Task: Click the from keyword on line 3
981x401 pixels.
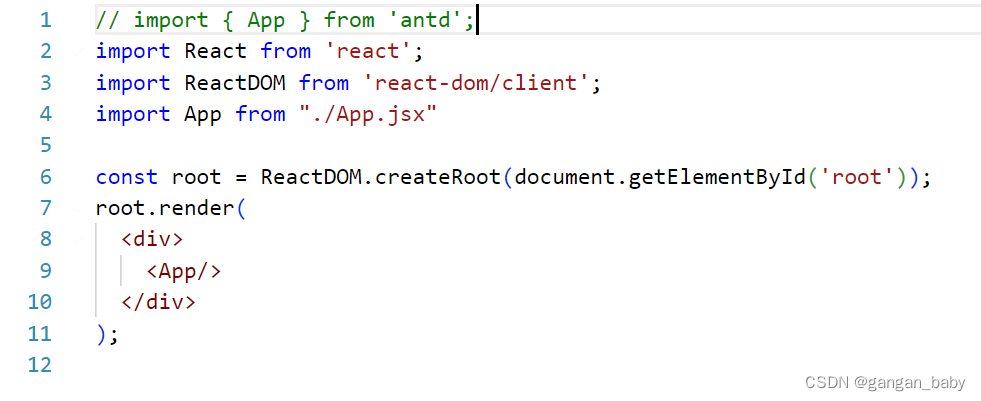Action: coord(323,83)
